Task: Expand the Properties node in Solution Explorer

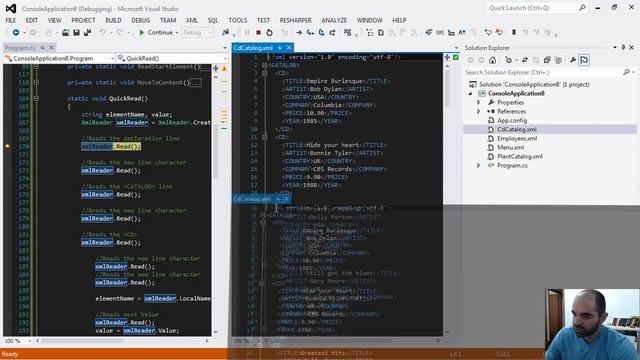Action: click(478, 102)
